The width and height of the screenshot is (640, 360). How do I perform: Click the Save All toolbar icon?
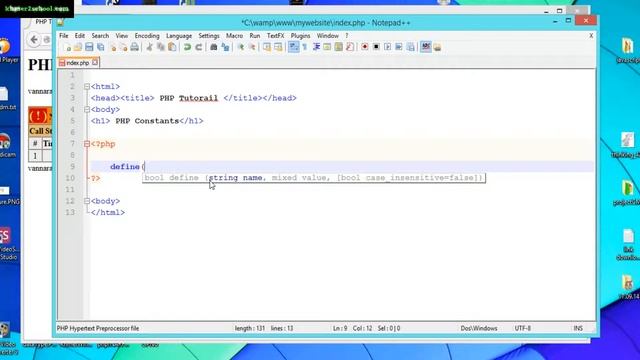point(100,47)
